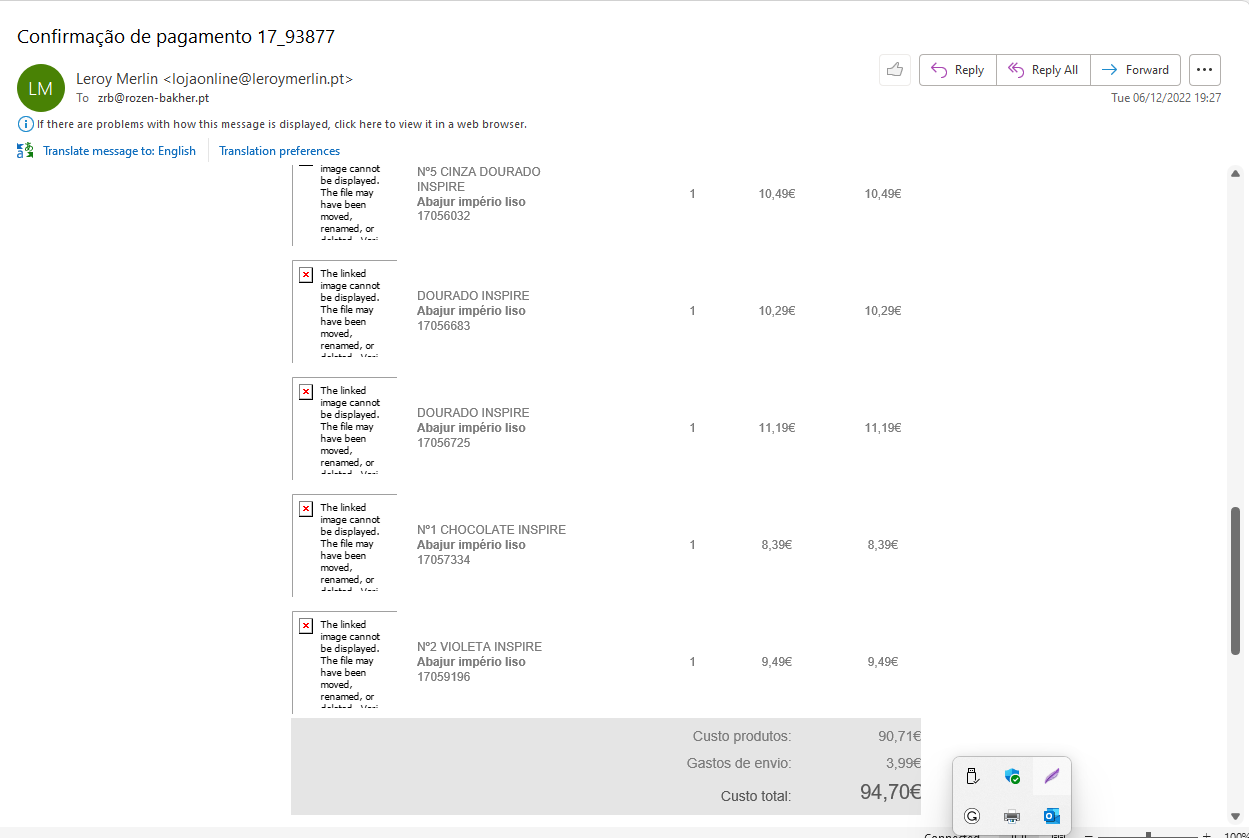Image resolution: width=1249 pixels, height=838 pixels.
Task: Select product code 17059196
Action: click(443, 677)
